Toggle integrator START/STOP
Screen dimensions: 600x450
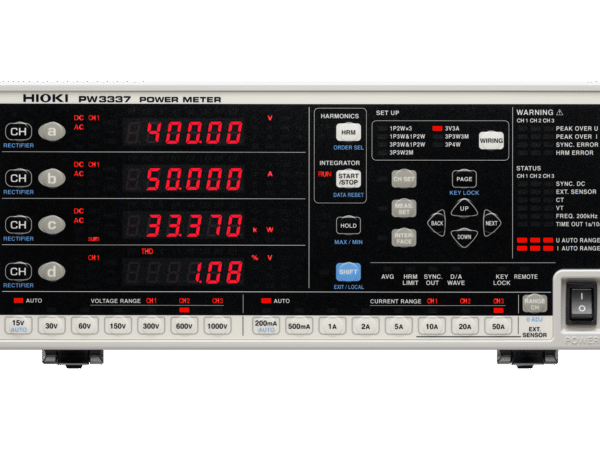pos(348,181)
